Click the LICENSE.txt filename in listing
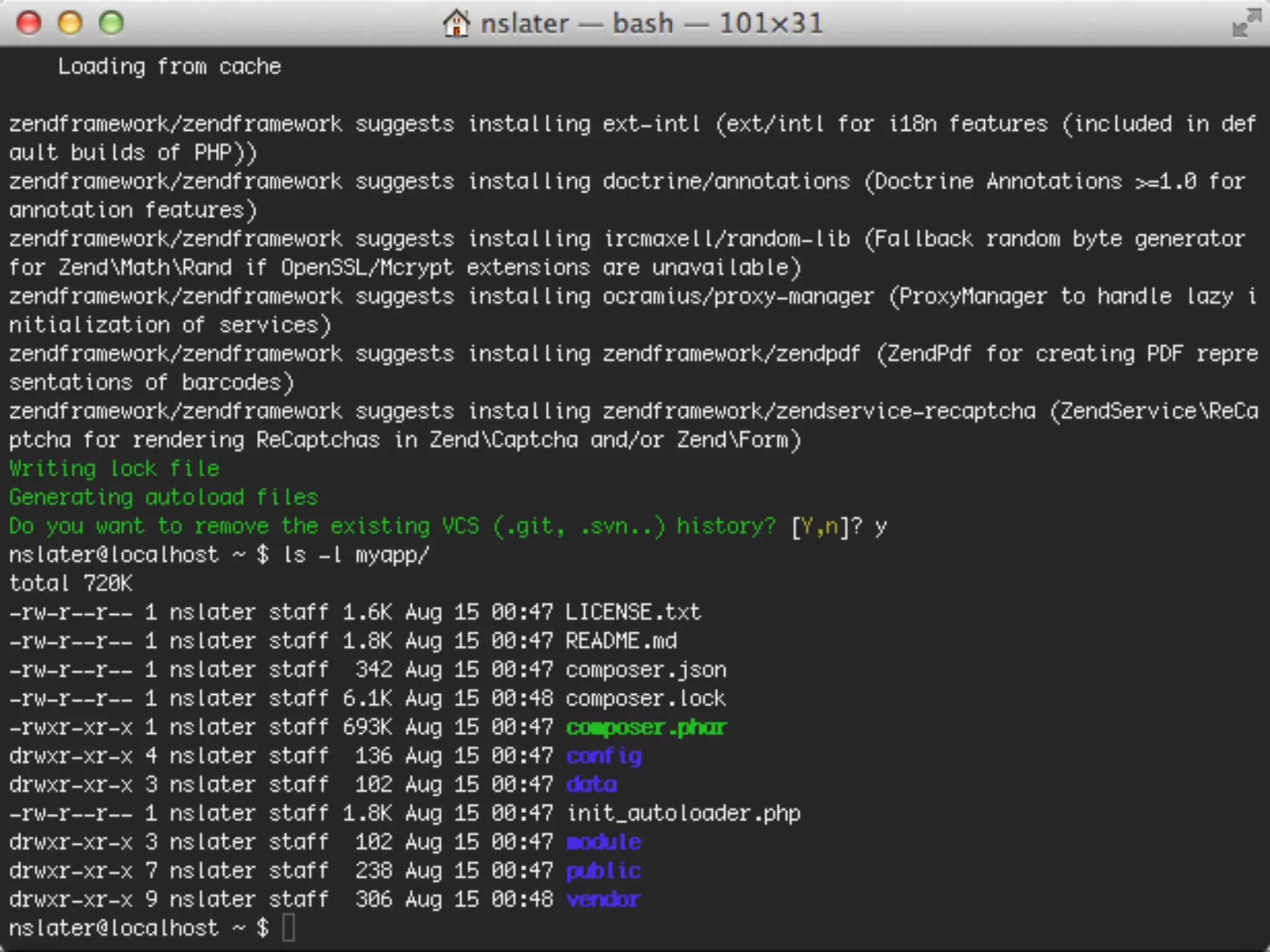The width and height of the screenshot is (1270, 952). 633,612
